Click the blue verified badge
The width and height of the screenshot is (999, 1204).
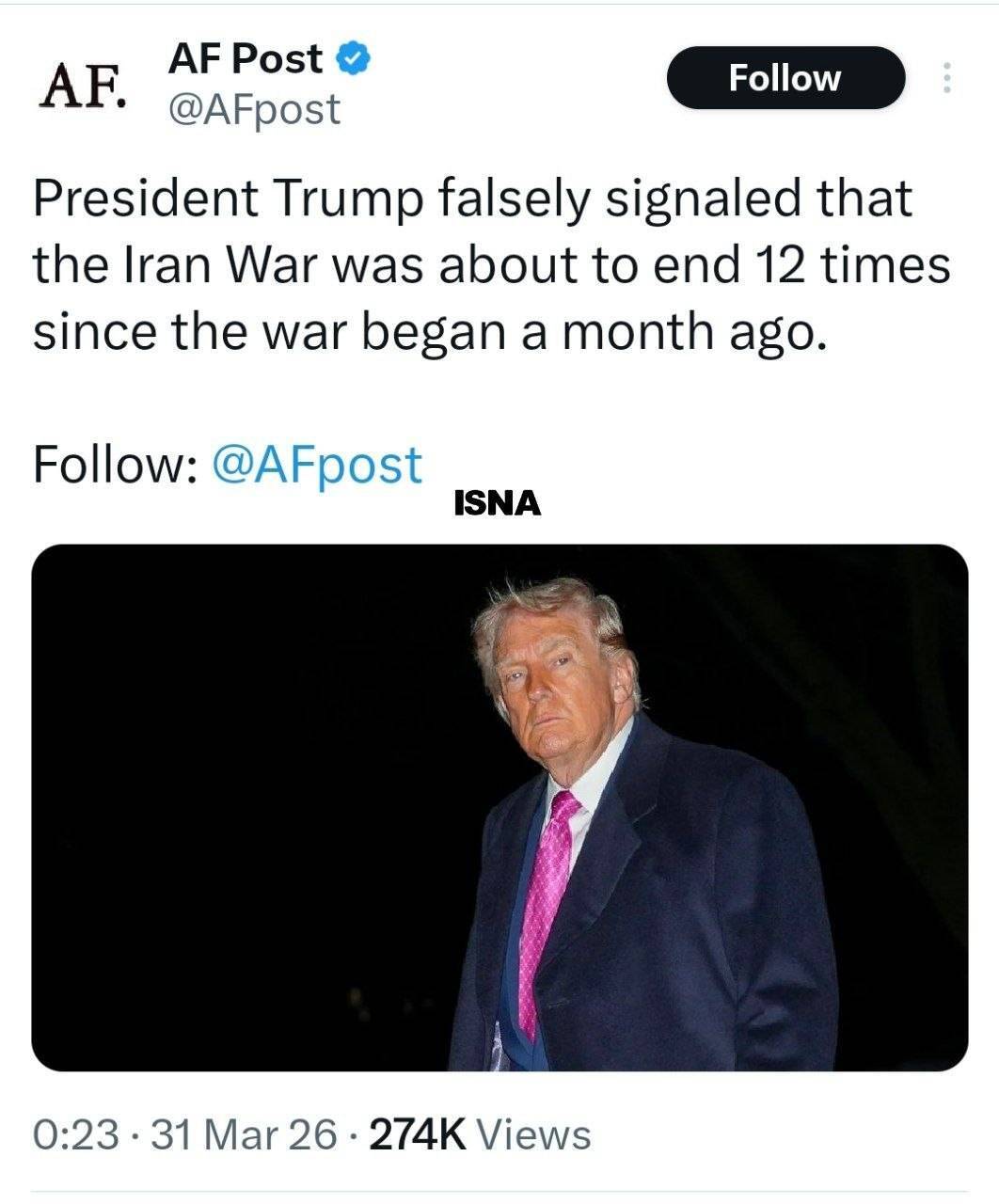tap(353, 58)
